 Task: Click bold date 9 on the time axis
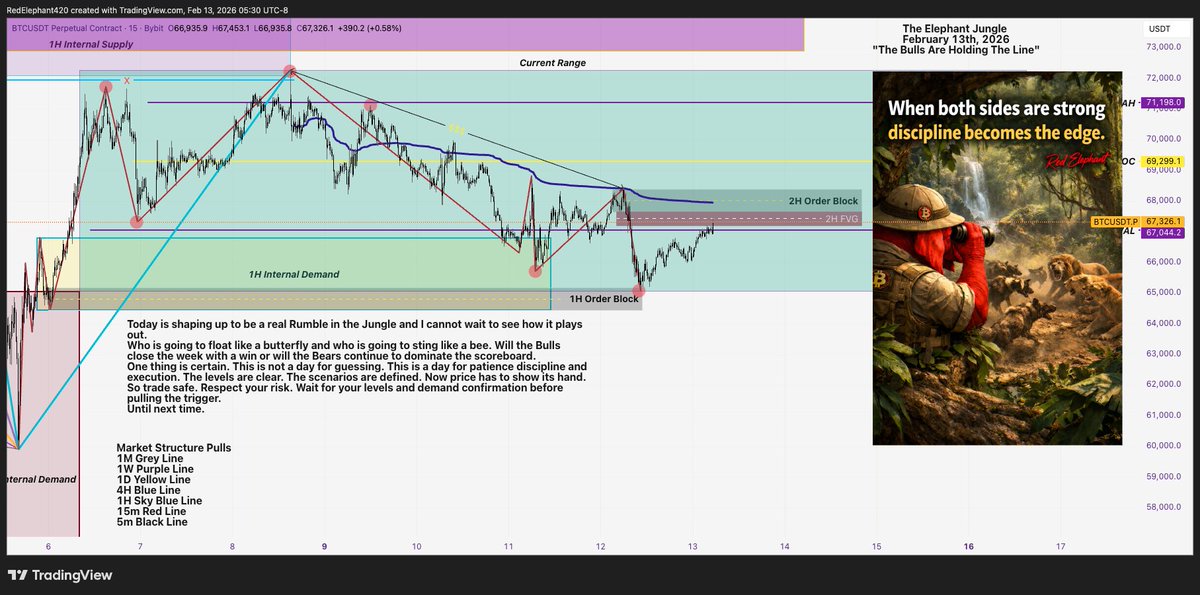click(x=324, y=546)
